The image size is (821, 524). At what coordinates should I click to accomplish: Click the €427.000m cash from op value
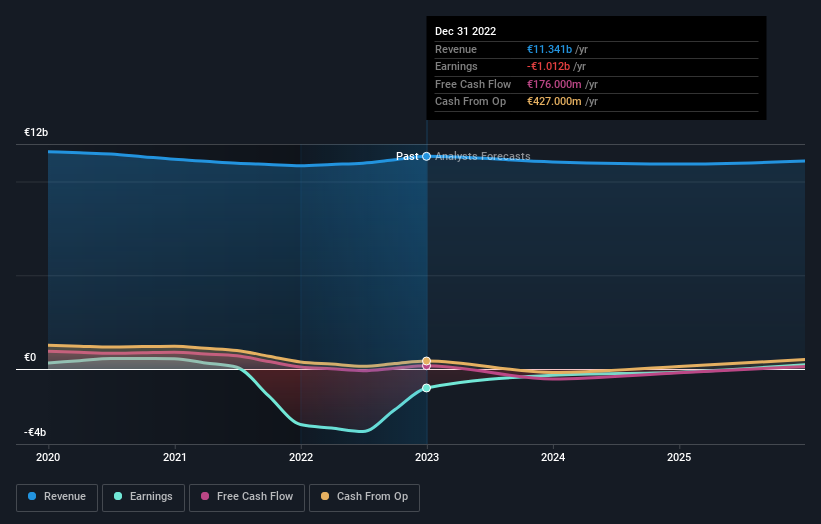tap(554, 102)
